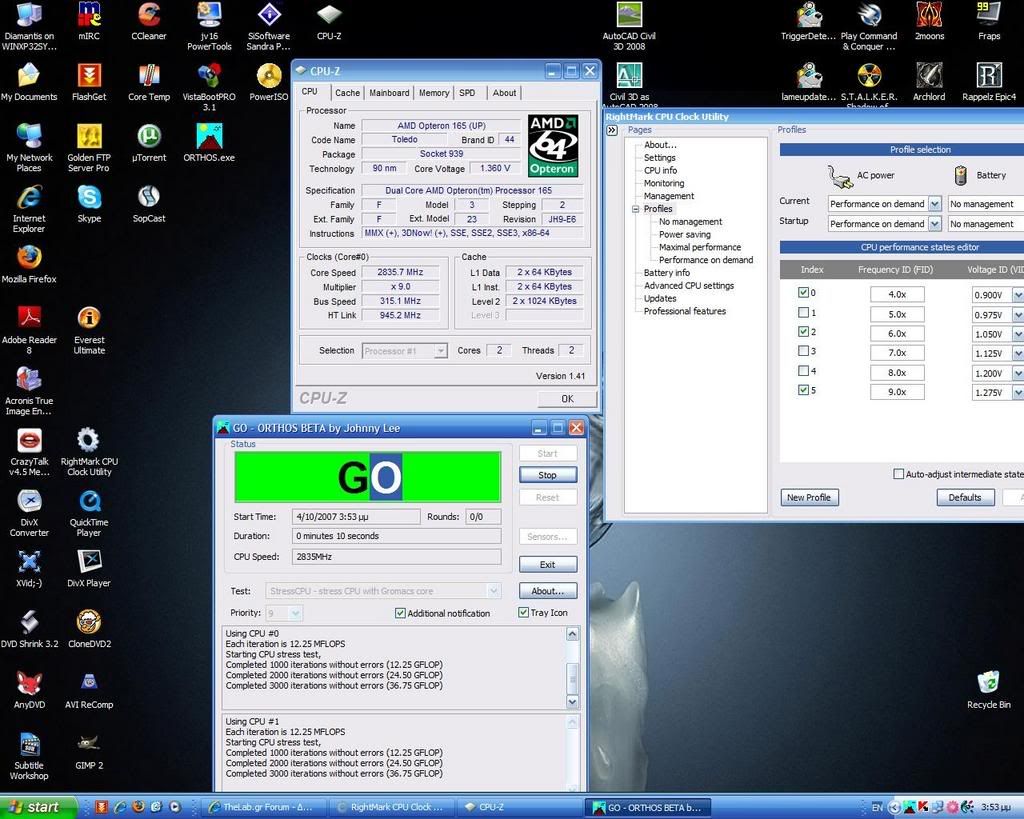Toggle Auto-adjust intermediate states checkbox
The height and width of the screenshot is (819, 1024).
click(x=899, y=474)
